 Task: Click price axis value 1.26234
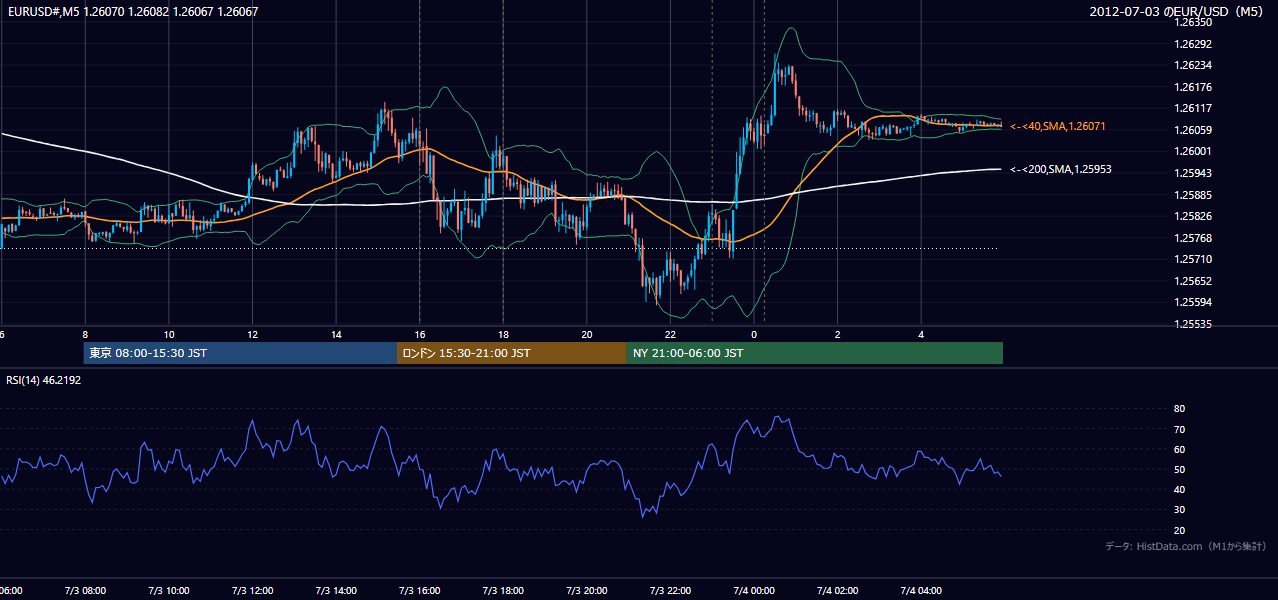pyautogui.click(x=1193, y=66)
